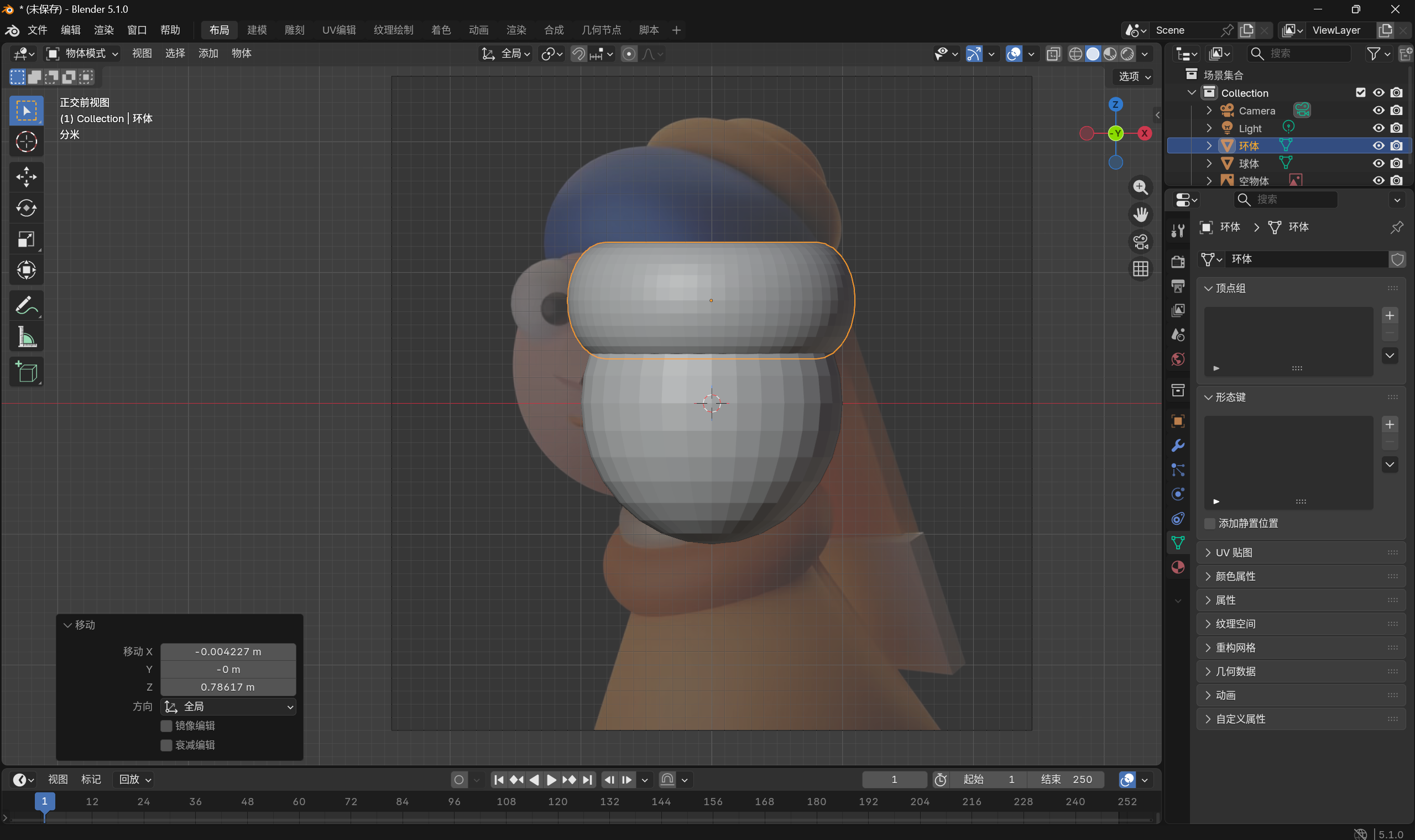Hide the Camera object in outliner
Viewport: 1415px width, 840px height.
tap(1378, 111)
